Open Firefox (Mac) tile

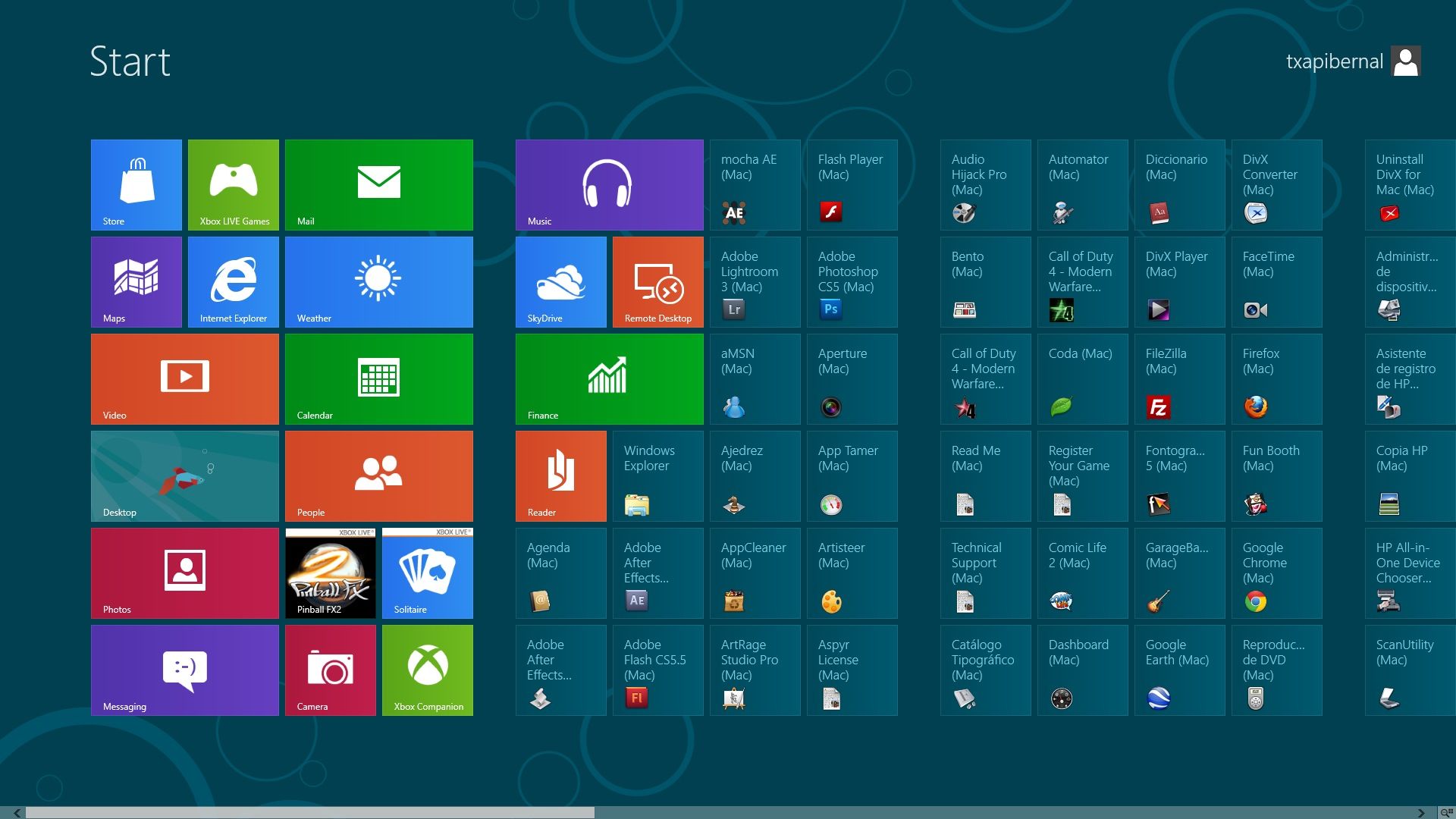tap(1276, 378)
